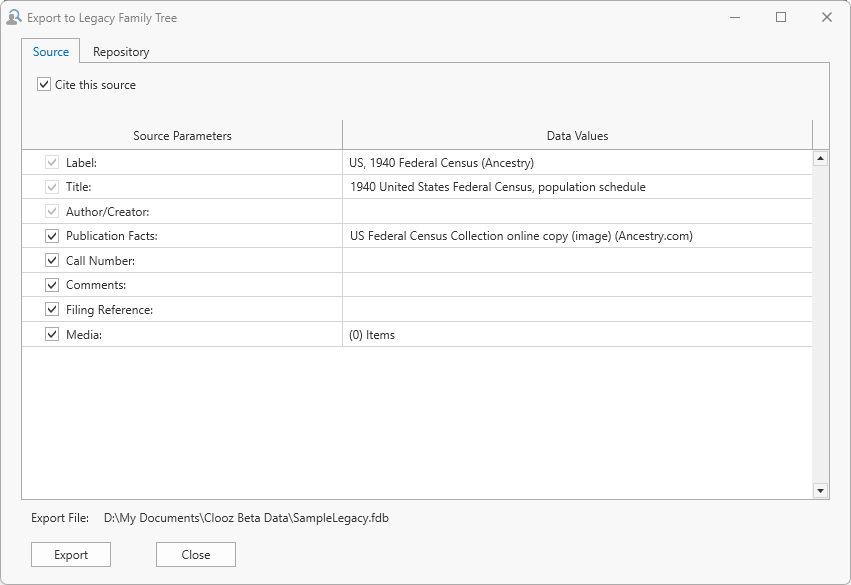This screenshot has width=851, height=585.
Task: Click the Data Values column header
Action: click(577, 136)
